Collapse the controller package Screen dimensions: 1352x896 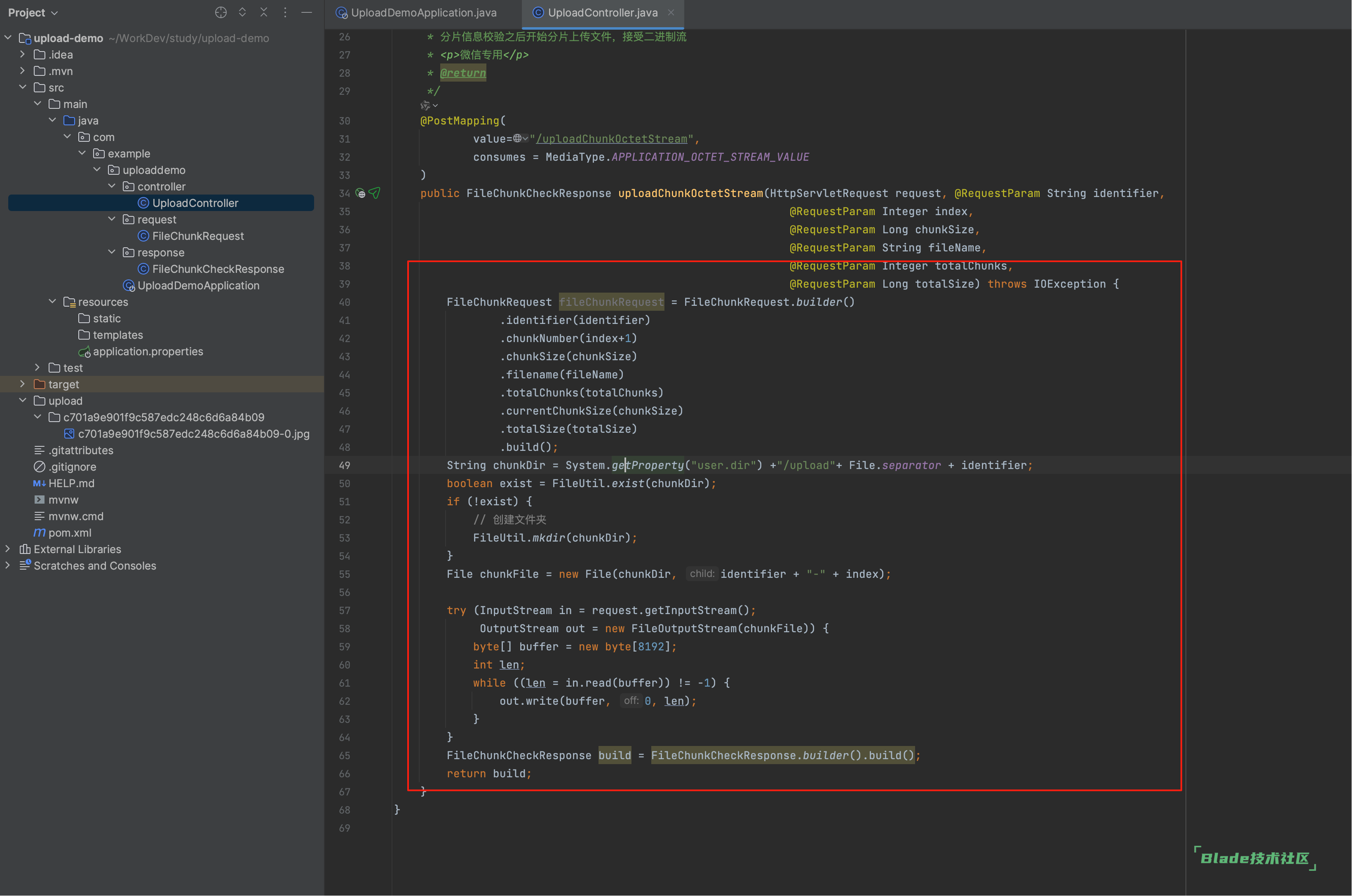coord(111,186)
